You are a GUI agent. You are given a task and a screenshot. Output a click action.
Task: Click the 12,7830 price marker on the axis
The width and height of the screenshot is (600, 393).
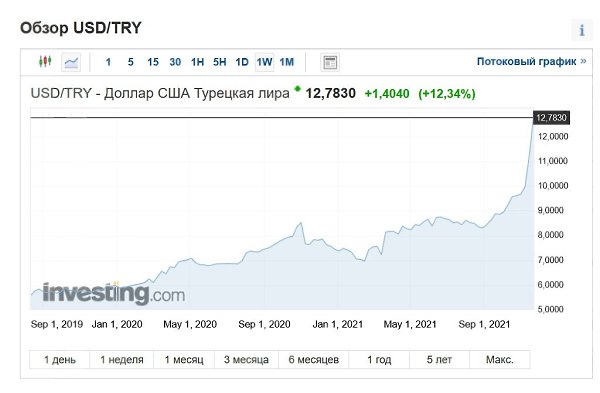pyautogui.click(x=551, y=117)
